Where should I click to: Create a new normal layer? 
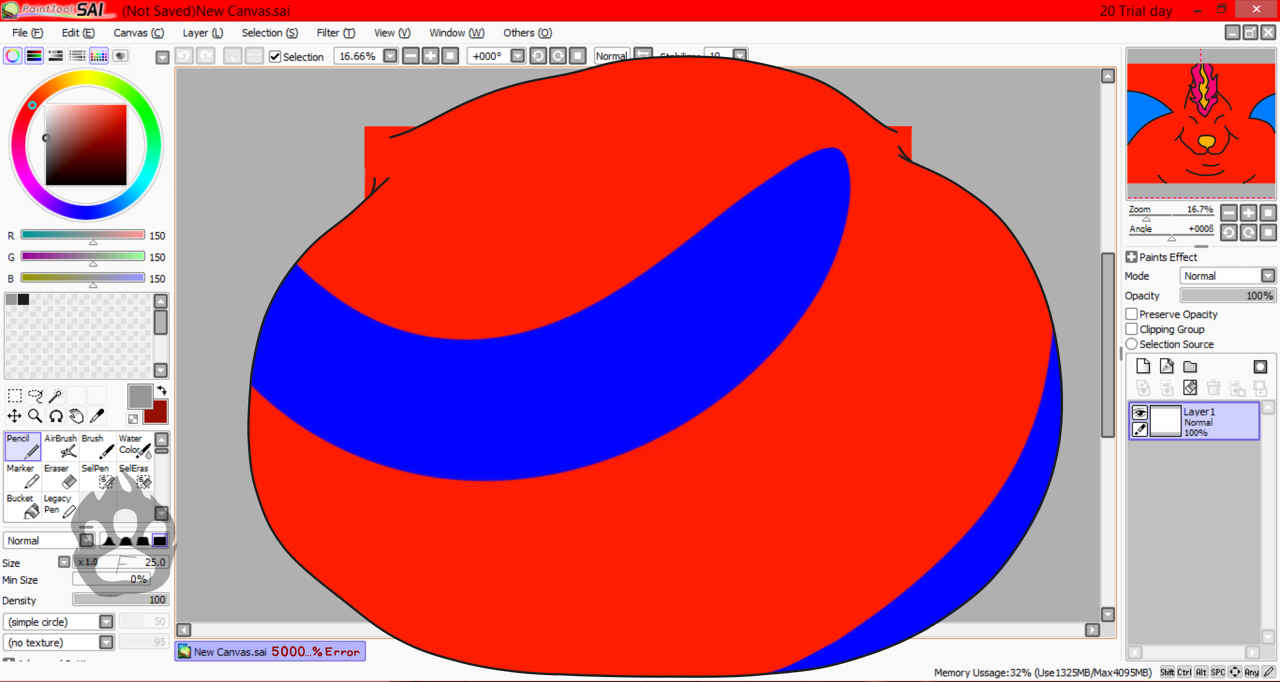(1143, 367)
